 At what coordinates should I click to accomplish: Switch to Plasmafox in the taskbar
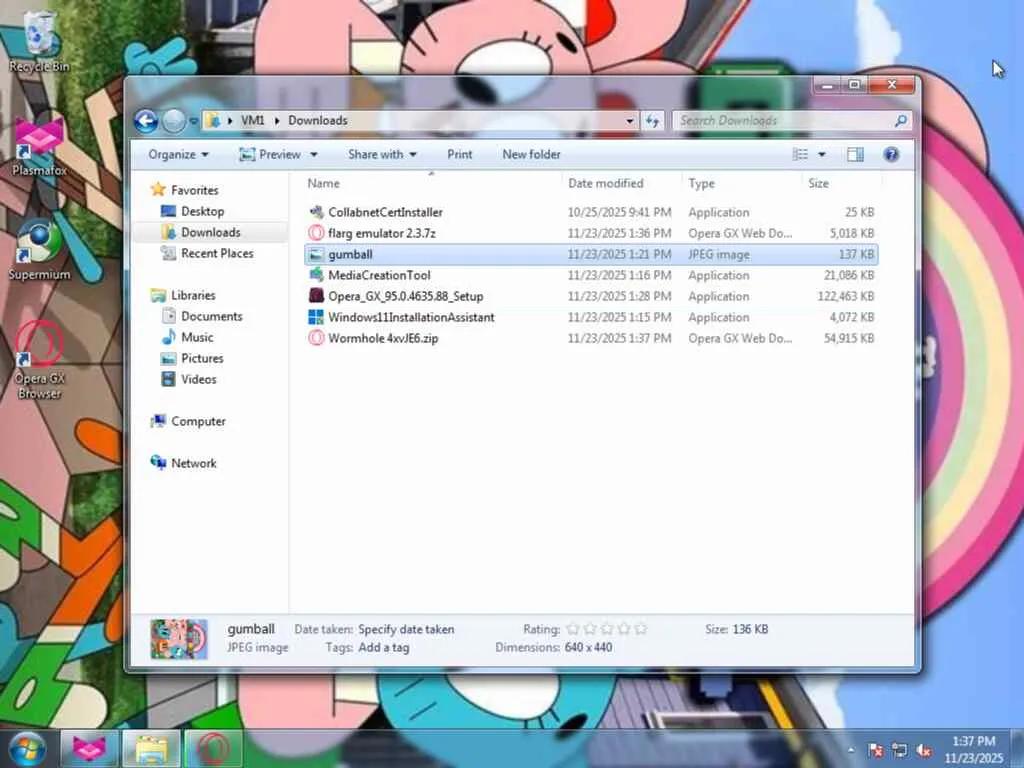pos(89,749)
